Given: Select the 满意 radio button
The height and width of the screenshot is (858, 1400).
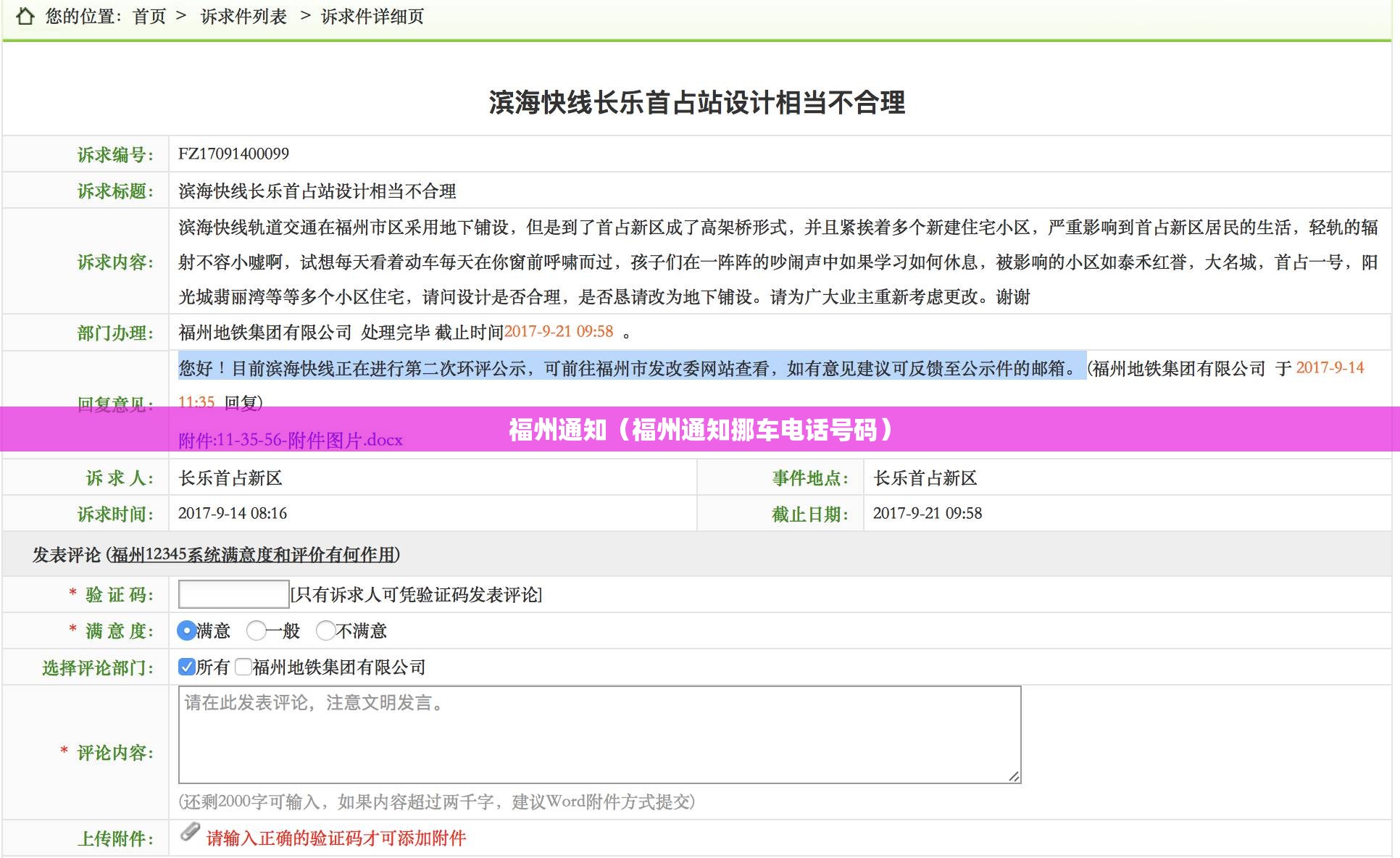Looking at the screenshot, I should (x=186, y=630).
